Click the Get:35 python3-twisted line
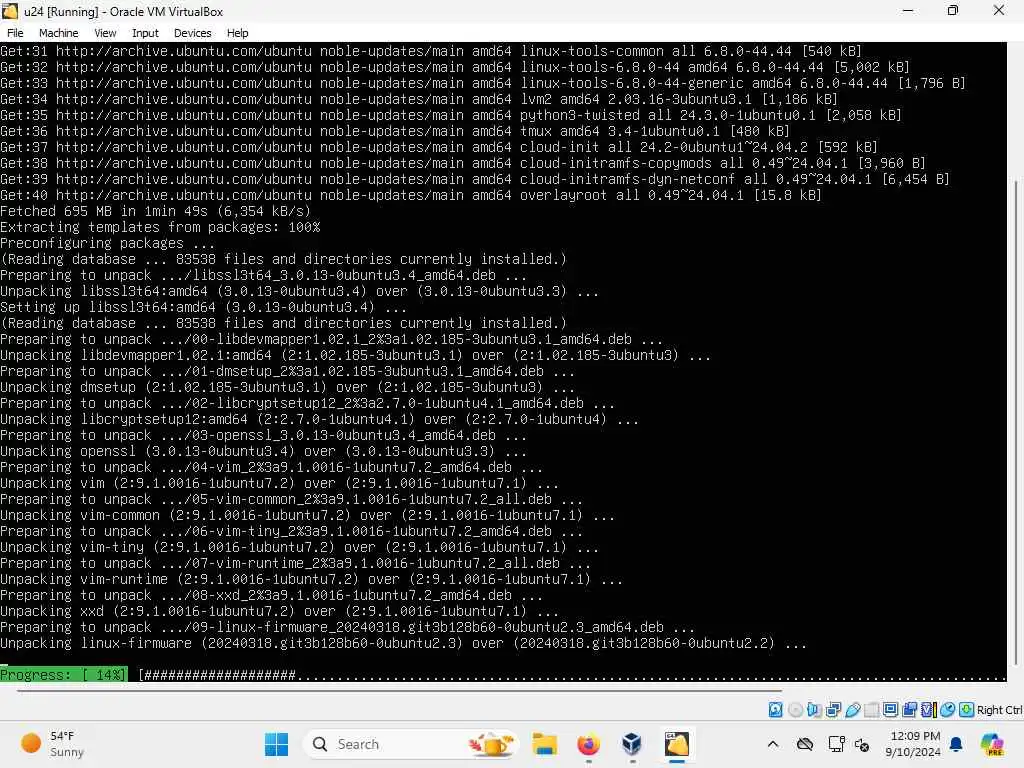The width and height of the screenshot is (1024, 768). click(x=451, y=115)
